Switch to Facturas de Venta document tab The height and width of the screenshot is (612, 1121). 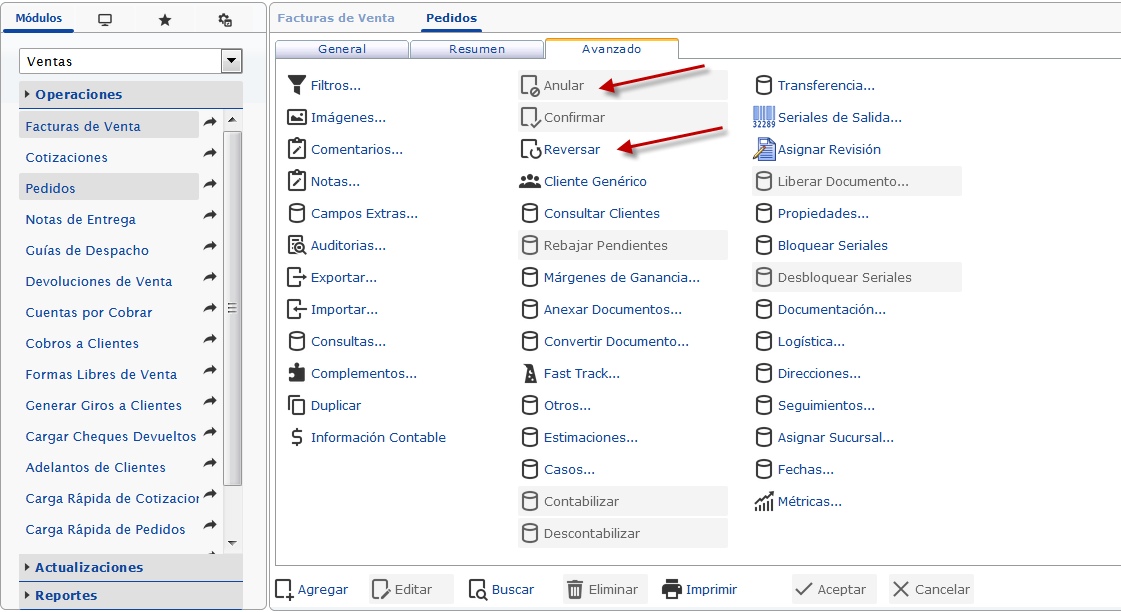coord(336,18)
